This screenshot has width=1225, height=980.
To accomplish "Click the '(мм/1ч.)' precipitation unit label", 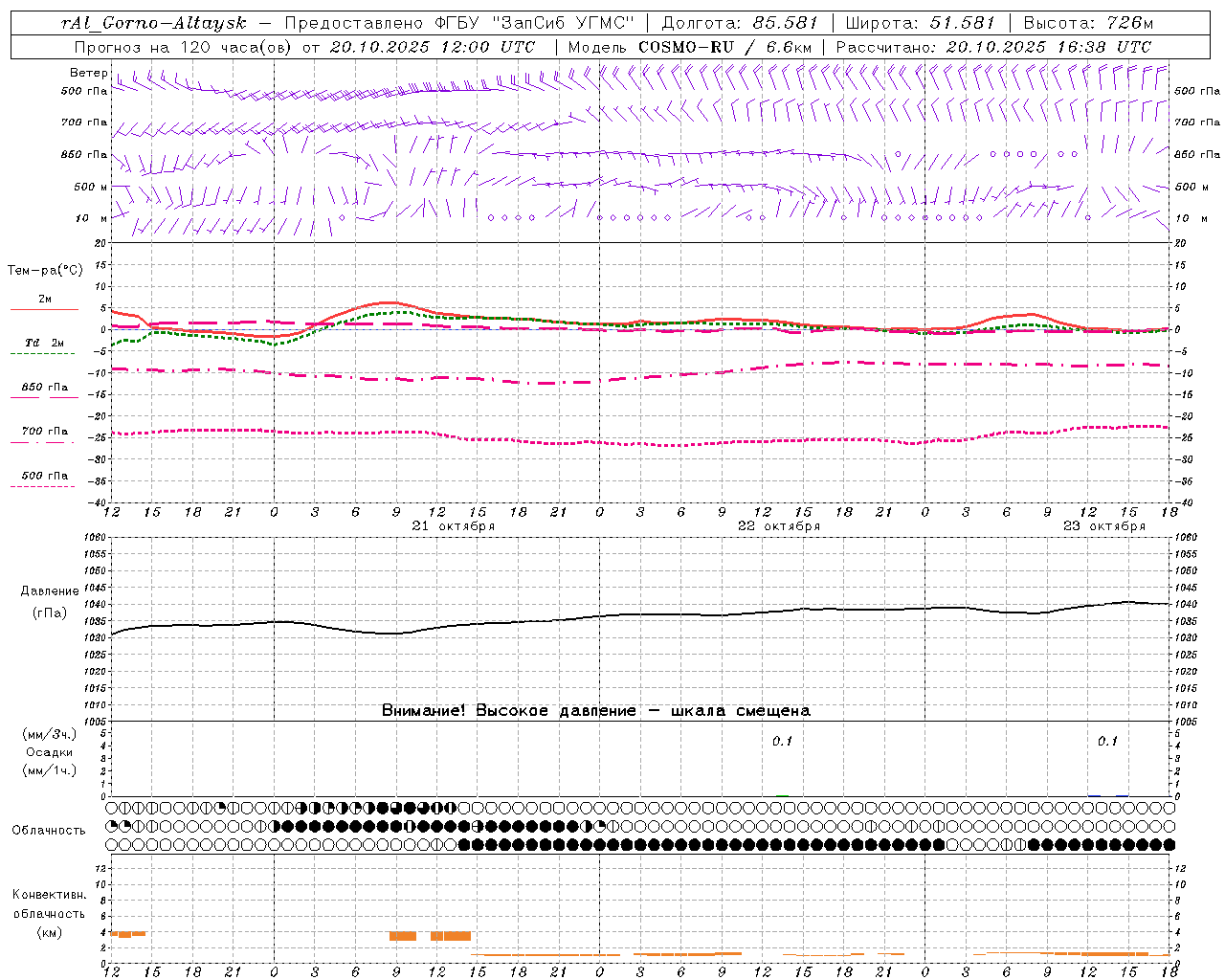I will (x=50, y=770).
